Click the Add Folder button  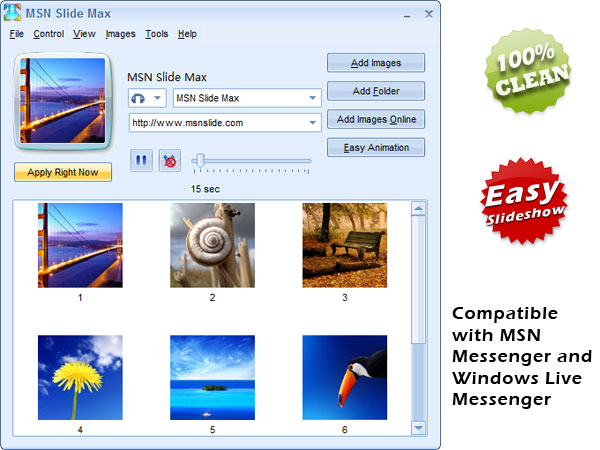376,91
